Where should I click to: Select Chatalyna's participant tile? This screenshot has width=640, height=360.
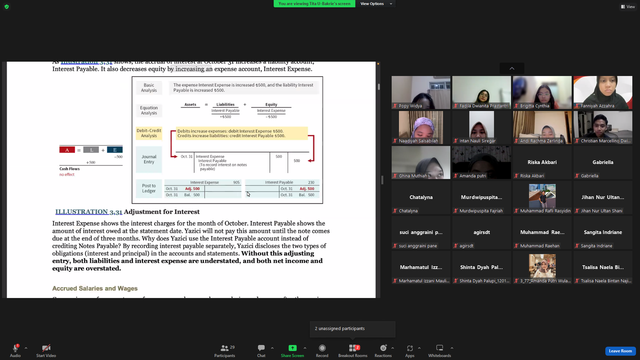421,198
